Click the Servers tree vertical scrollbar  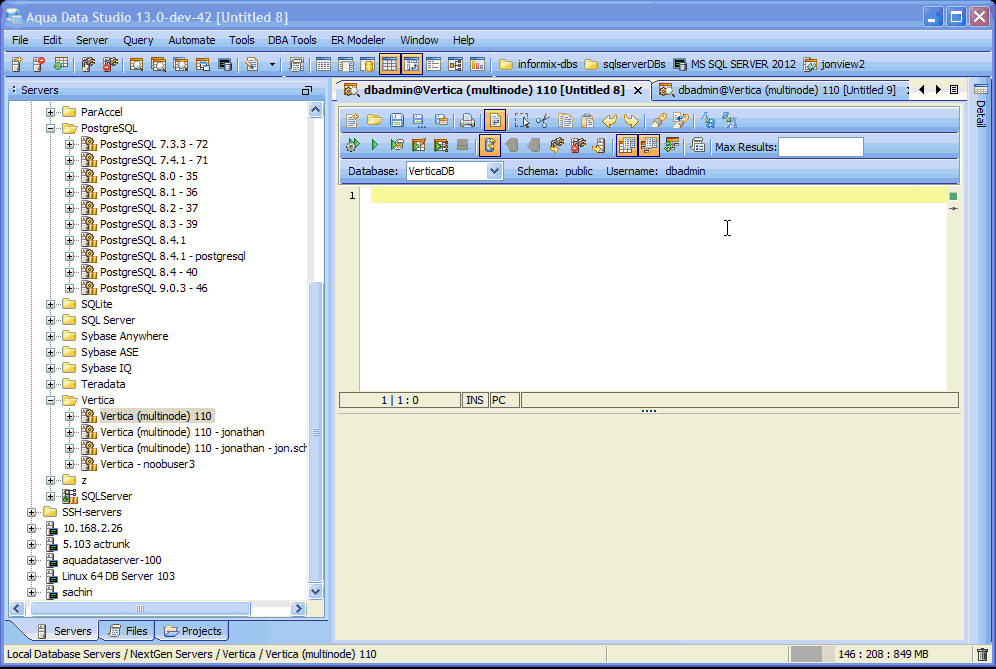tap(316, 430)
